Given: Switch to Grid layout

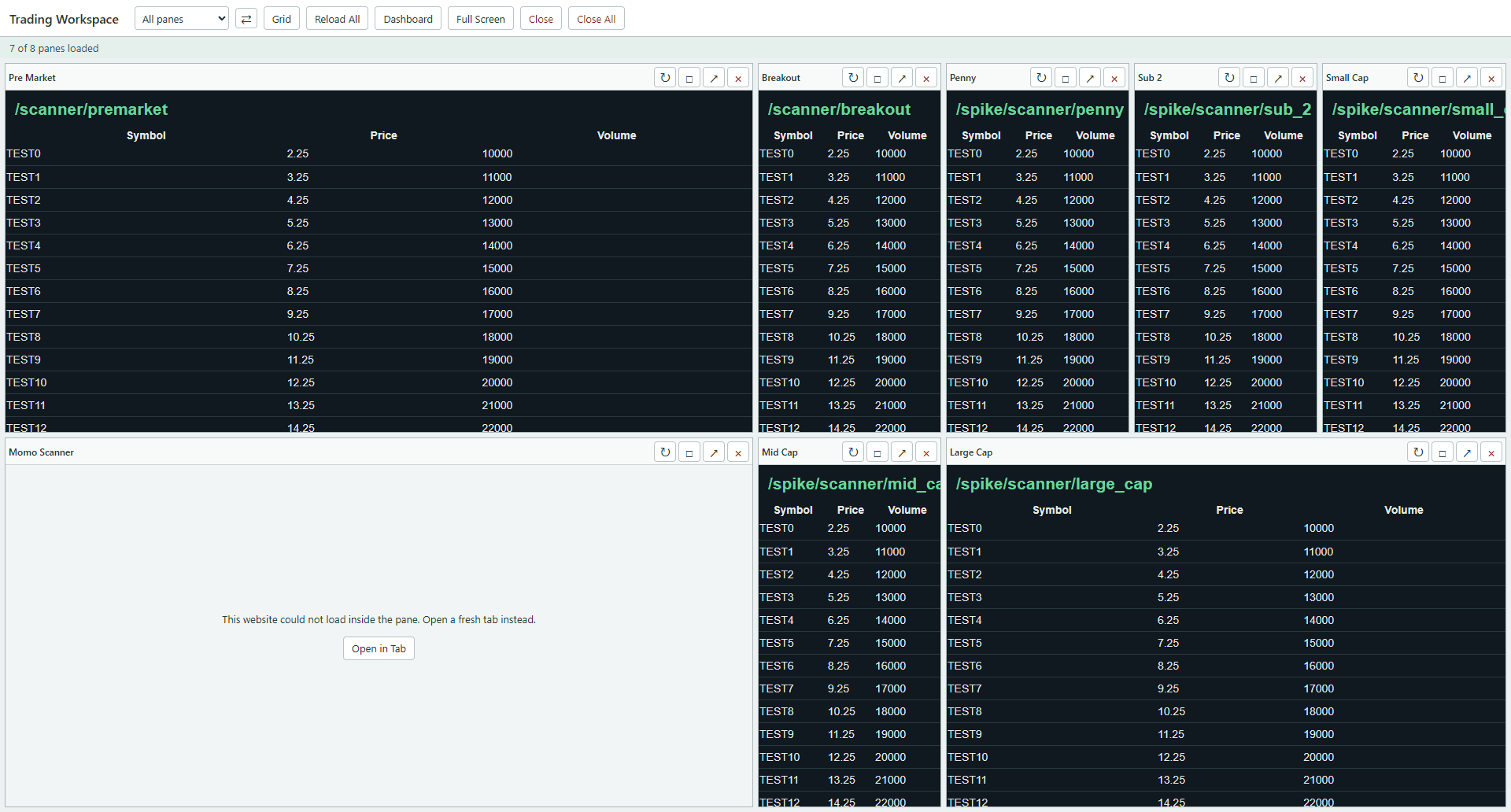Looking at the screenshot, I should 282,19.
